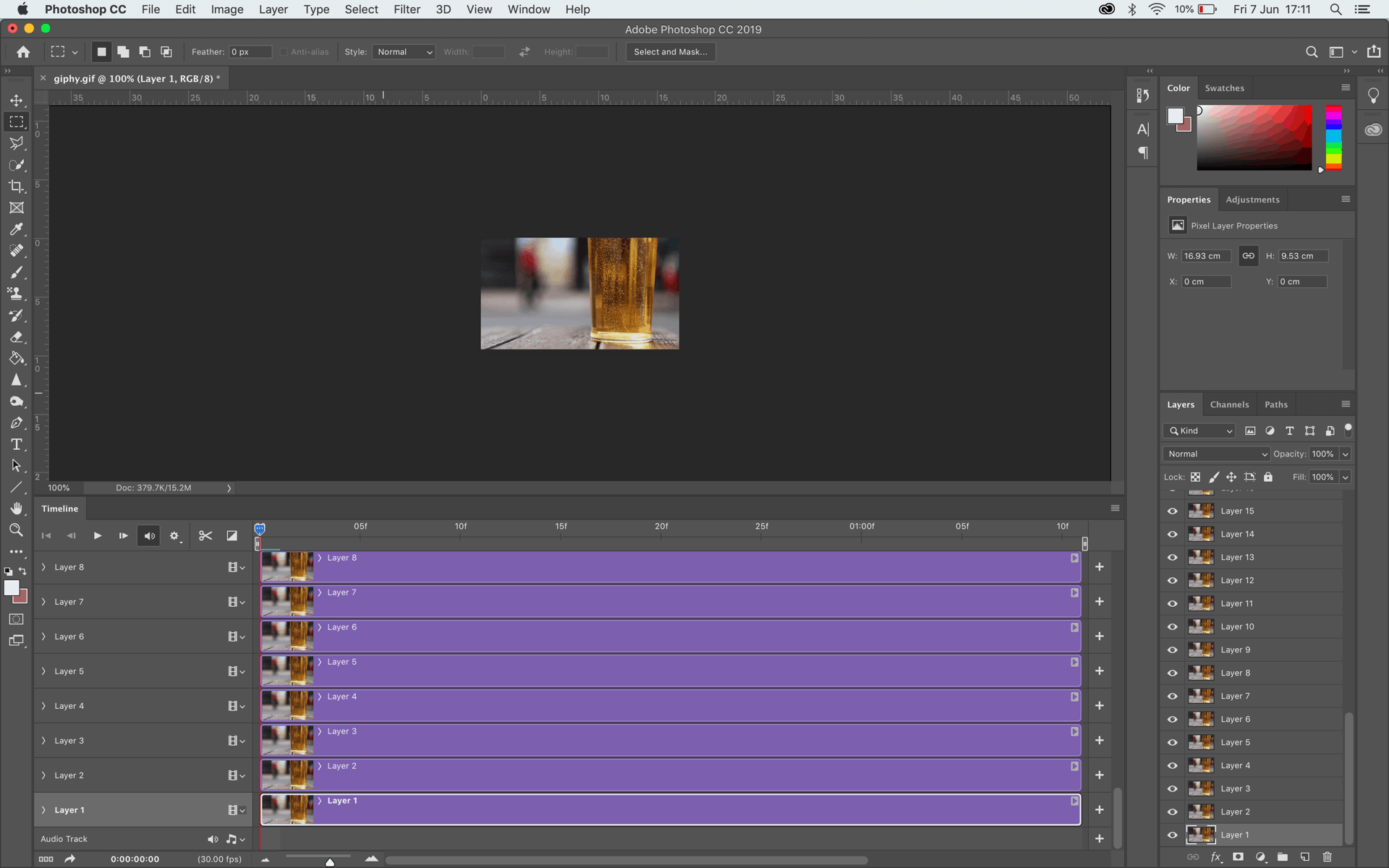1389x868 pixels.
Task: Open Opacity value dropdown arrow
Action: tap(1345, 454)
